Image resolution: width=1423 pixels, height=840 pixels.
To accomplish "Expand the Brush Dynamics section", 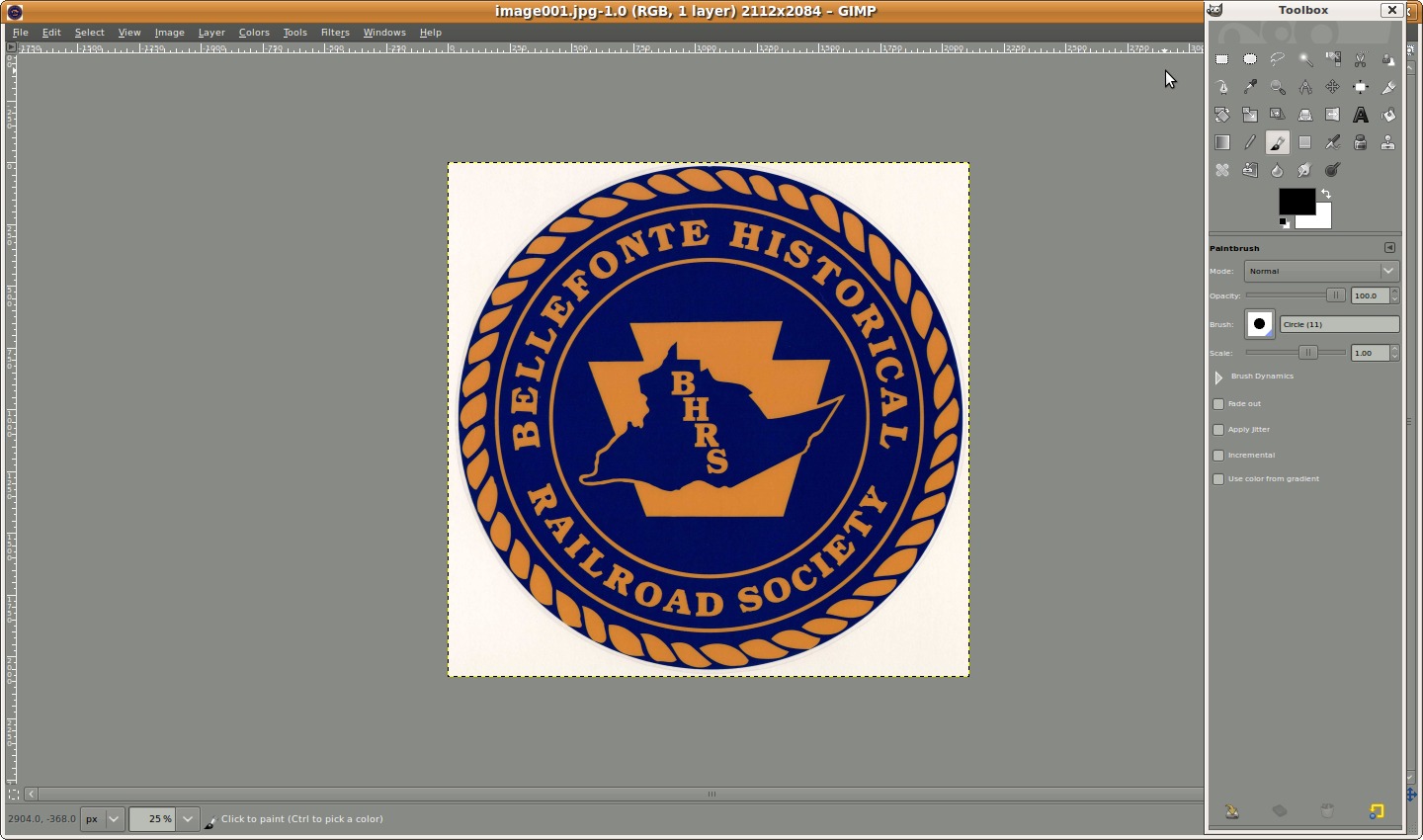I will [x=1218, y=378].
